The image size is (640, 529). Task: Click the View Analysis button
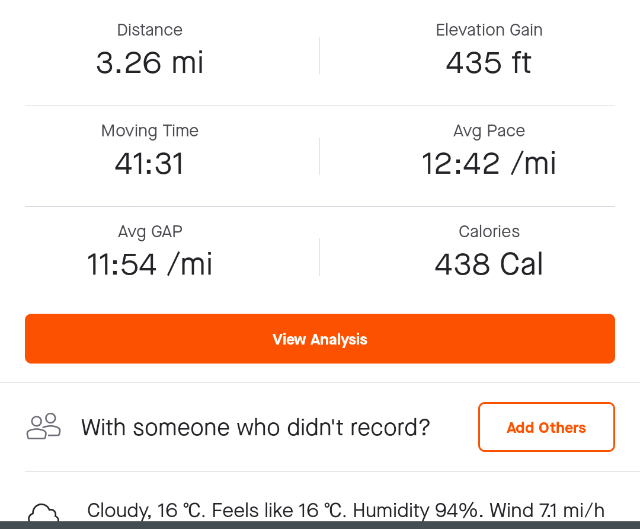pos(320,339)
